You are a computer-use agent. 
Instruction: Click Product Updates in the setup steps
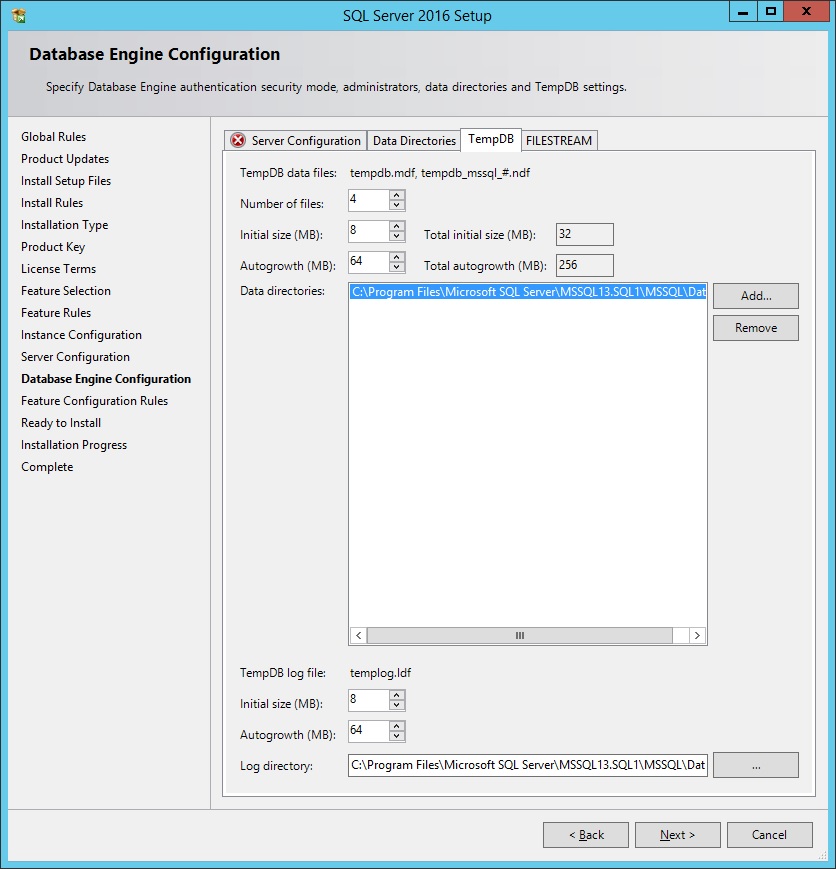tap(65, 159)
